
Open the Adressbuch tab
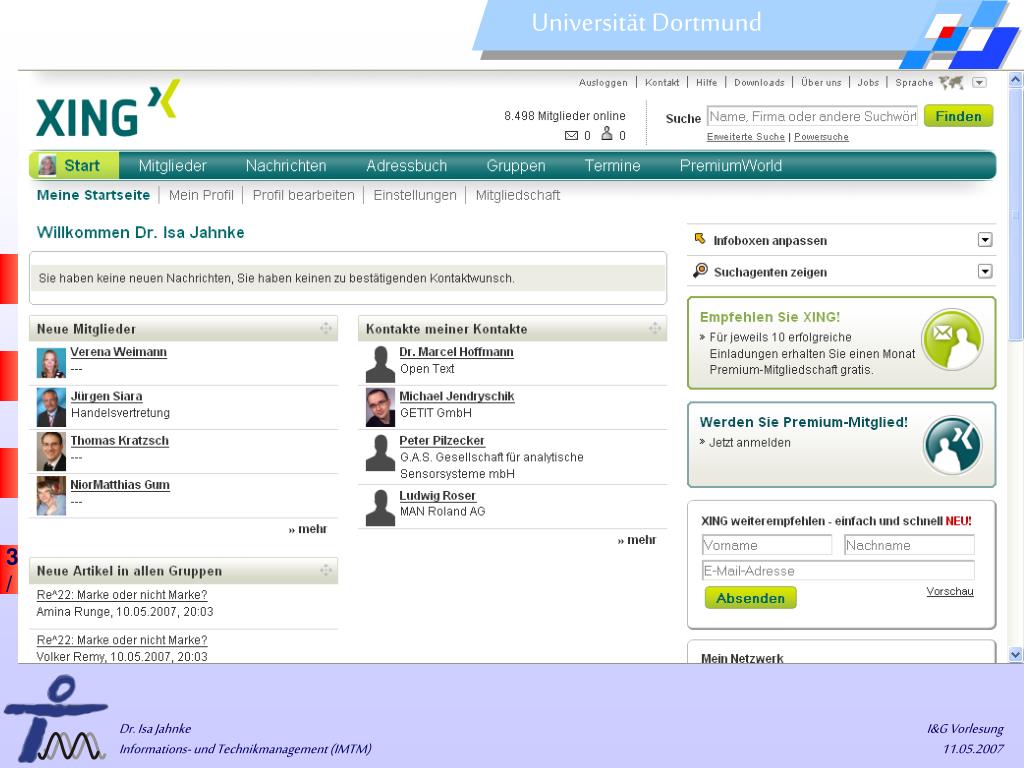click(406, 166)
